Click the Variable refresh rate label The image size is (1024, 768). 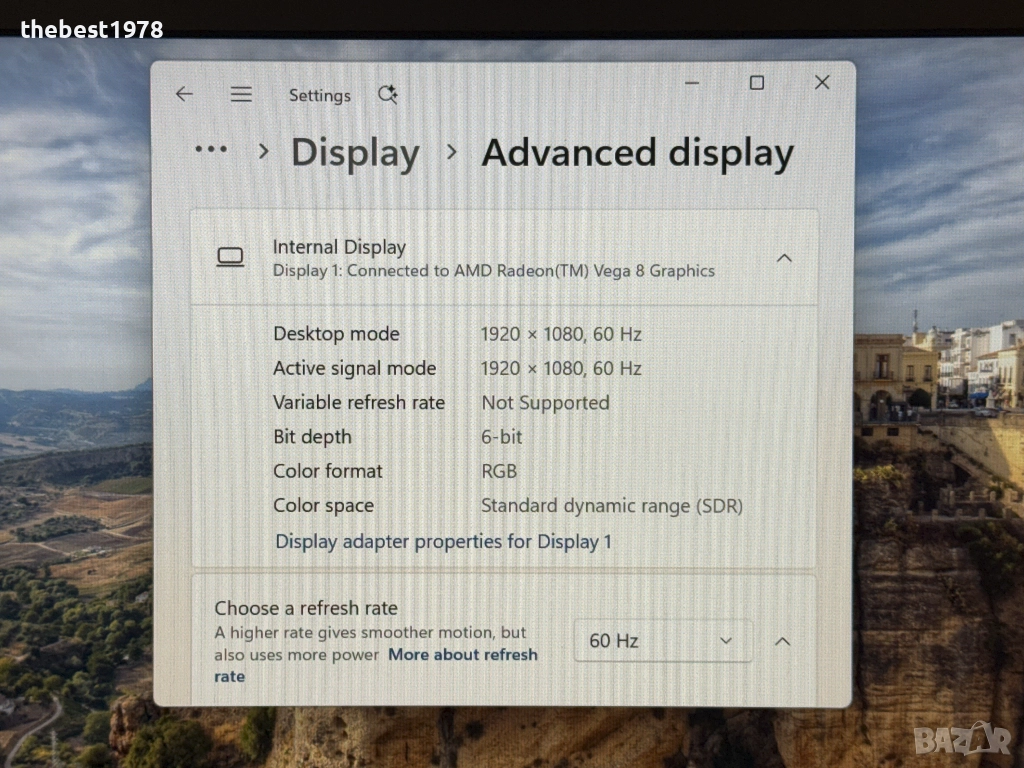coord(359,403)
